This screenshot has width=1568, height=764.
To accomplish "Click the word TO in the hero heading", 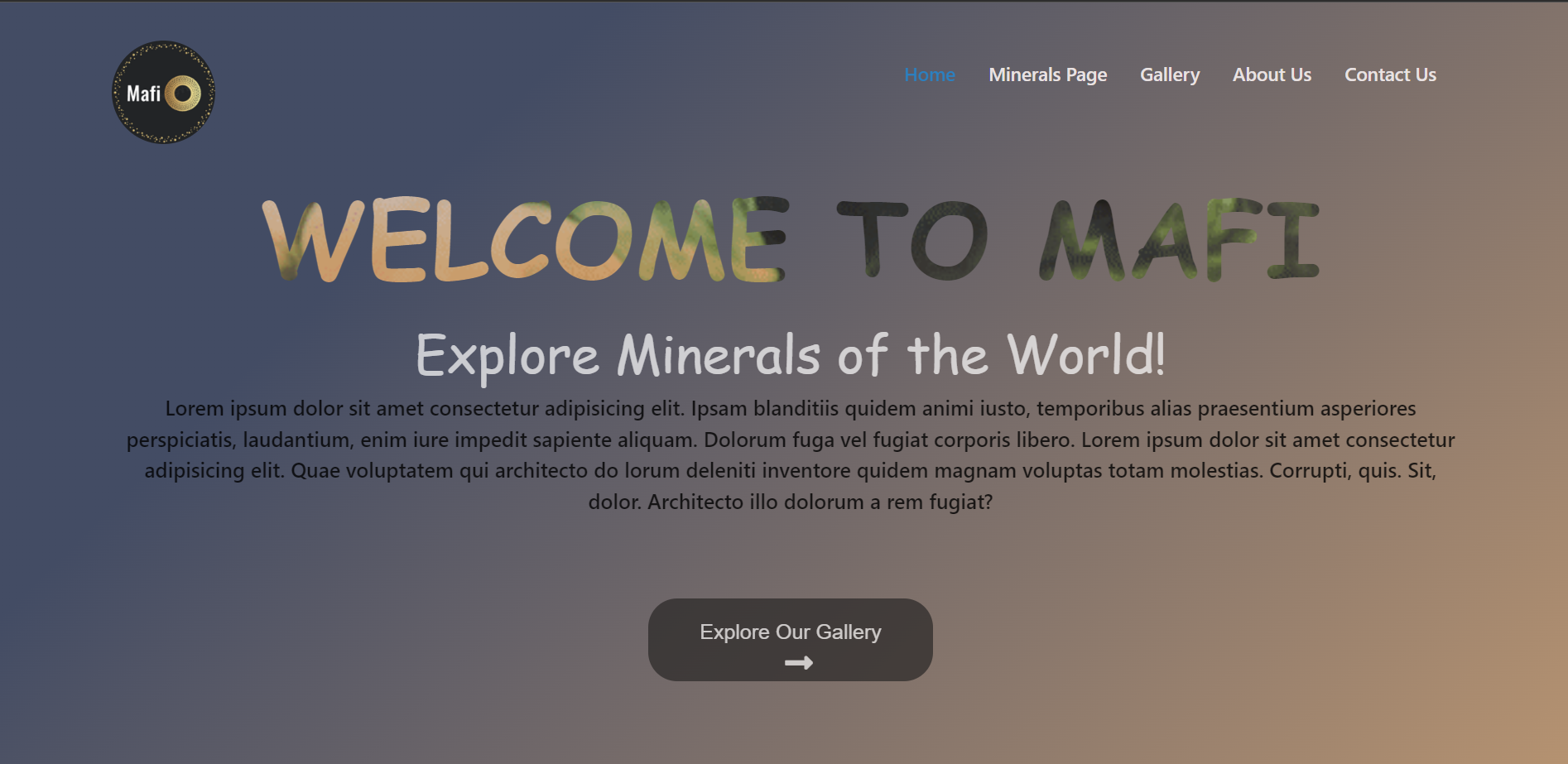I will (x=911, y=240).
